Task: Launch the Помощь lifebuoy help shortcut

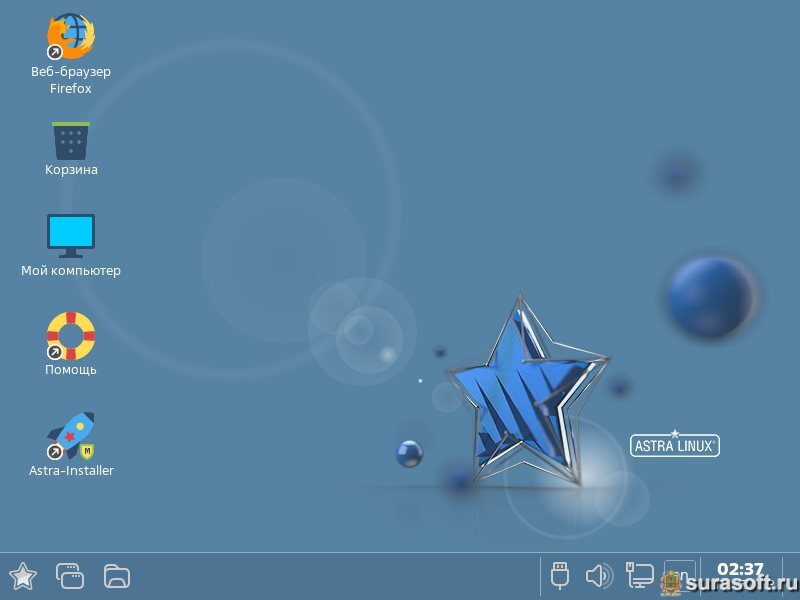Action: point(71,336)
